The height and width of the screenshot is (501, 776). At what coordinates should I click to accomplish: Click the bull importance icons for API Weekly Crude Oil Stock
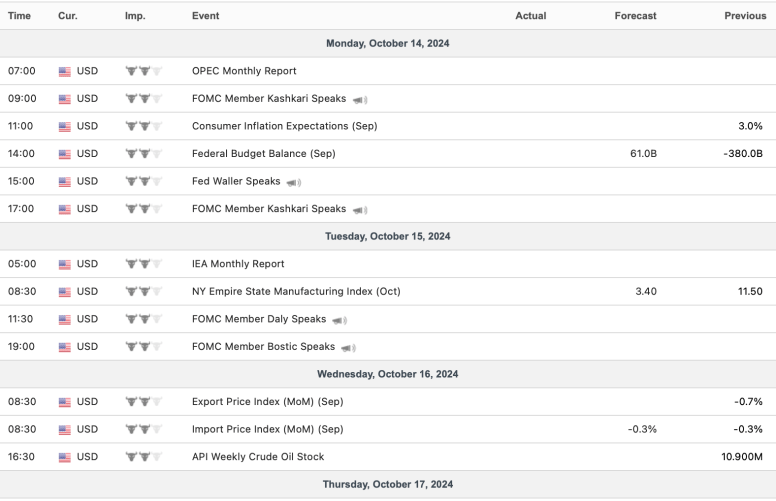tap(143, 457)
